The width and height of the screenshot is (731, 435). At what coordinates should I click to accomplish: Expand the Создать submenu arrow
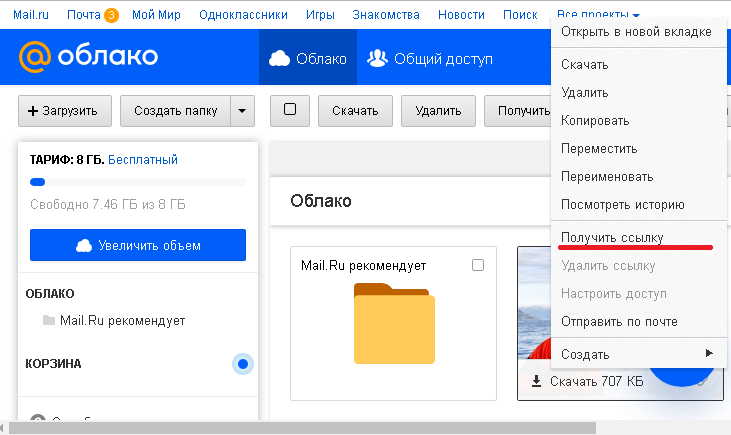click(x=709, y=353)
